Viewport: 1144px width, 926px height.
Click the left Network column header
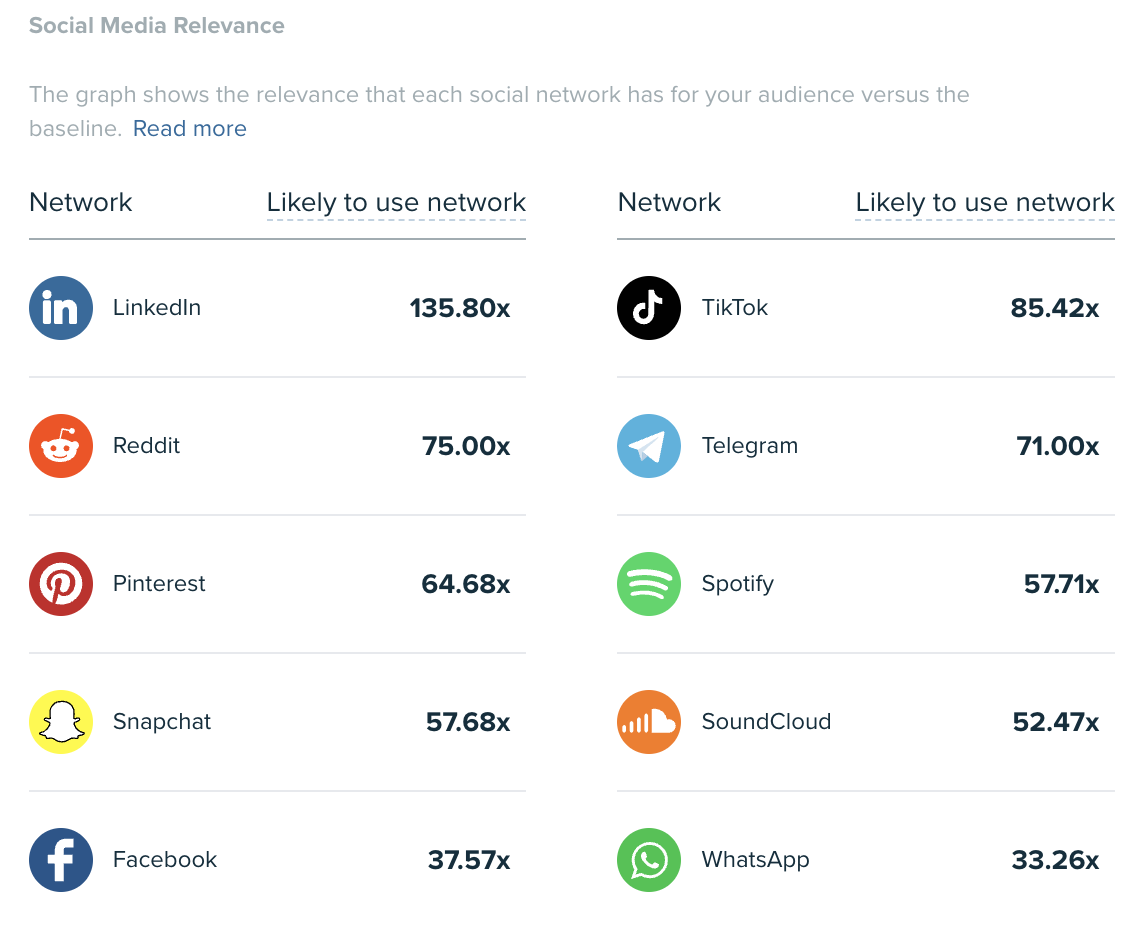pos(81,202)
